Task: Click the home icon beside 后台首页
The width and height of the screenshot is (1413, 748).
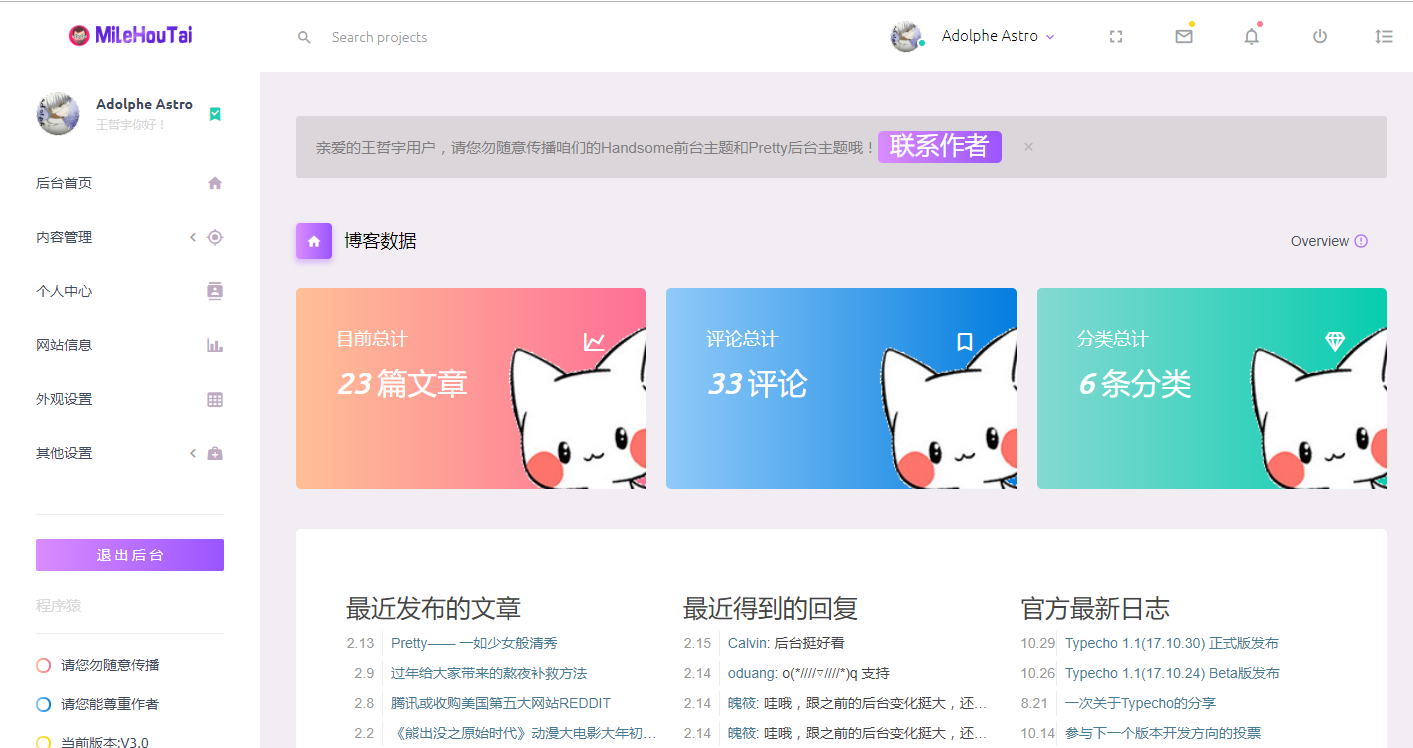Action: (x=215, y=183)
